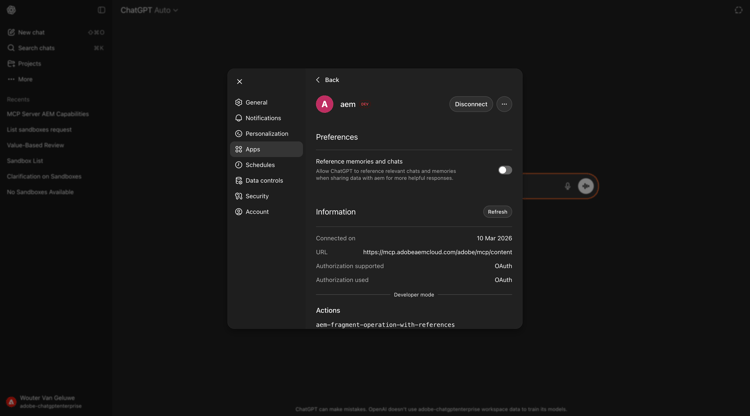Click the New chat pencil icon
The width and height of the screenshot is (750, 416).
coord(11,33)
